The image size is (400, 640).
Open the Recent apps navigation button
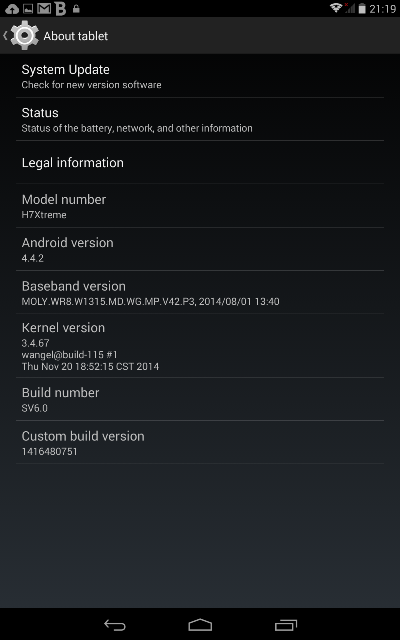click(x=286, y=624)
